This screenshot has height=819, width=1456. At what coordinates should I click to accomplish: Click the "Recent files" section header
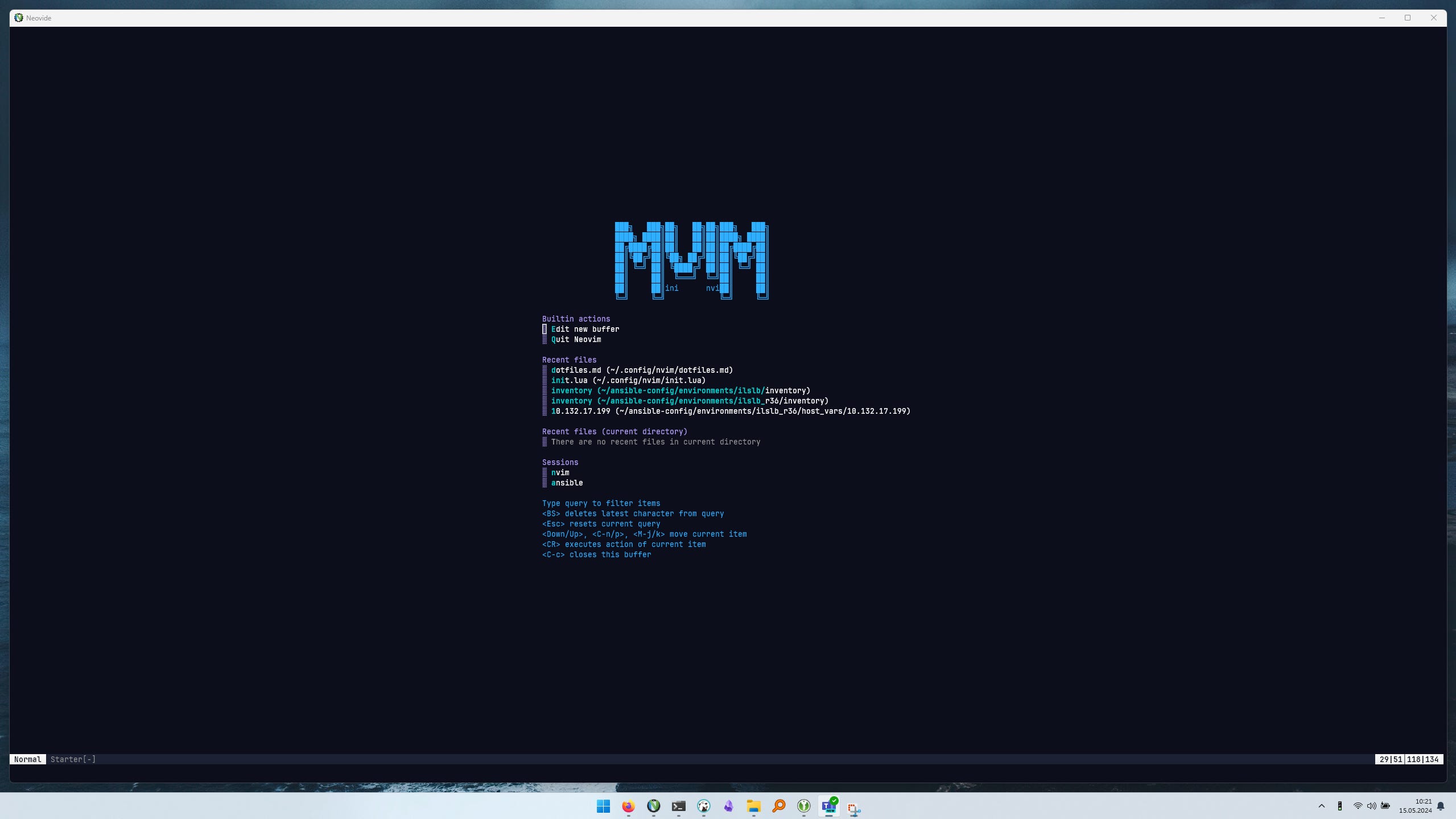pyautogui.click(x=569, y=360)
